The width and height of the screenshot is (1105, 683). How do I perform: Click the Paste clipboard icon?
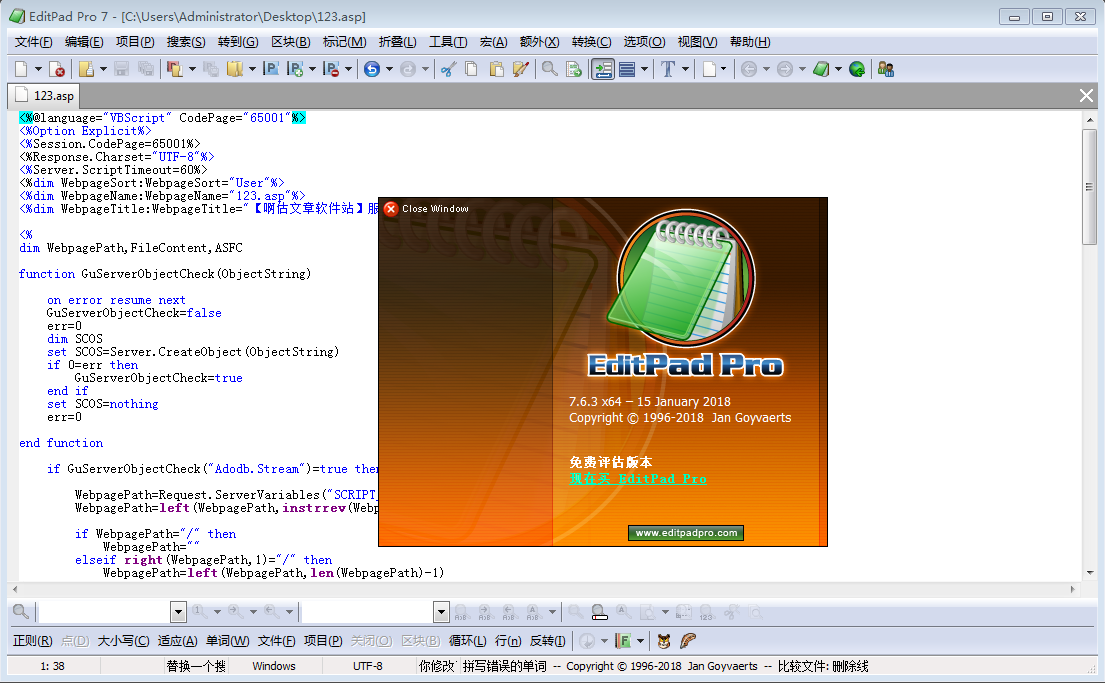pos(497,69)
